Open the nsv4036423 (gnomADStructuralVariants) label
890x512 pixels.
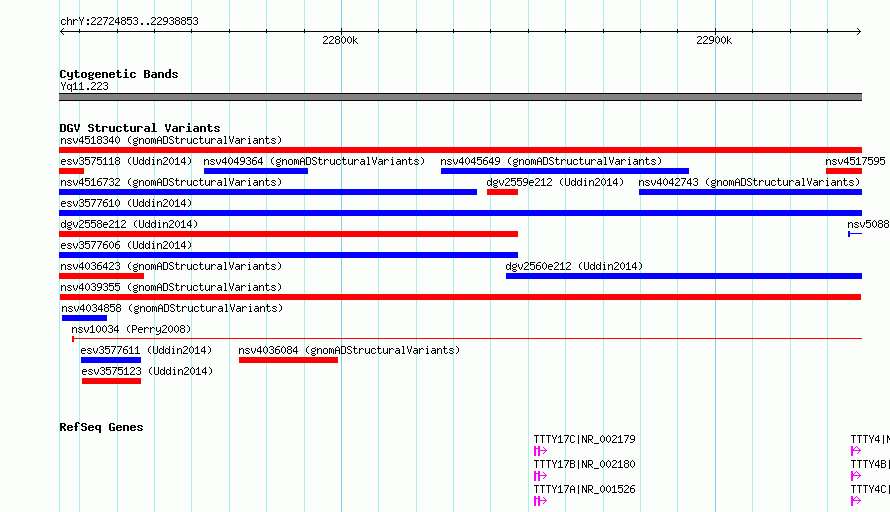tap(171, 266)
